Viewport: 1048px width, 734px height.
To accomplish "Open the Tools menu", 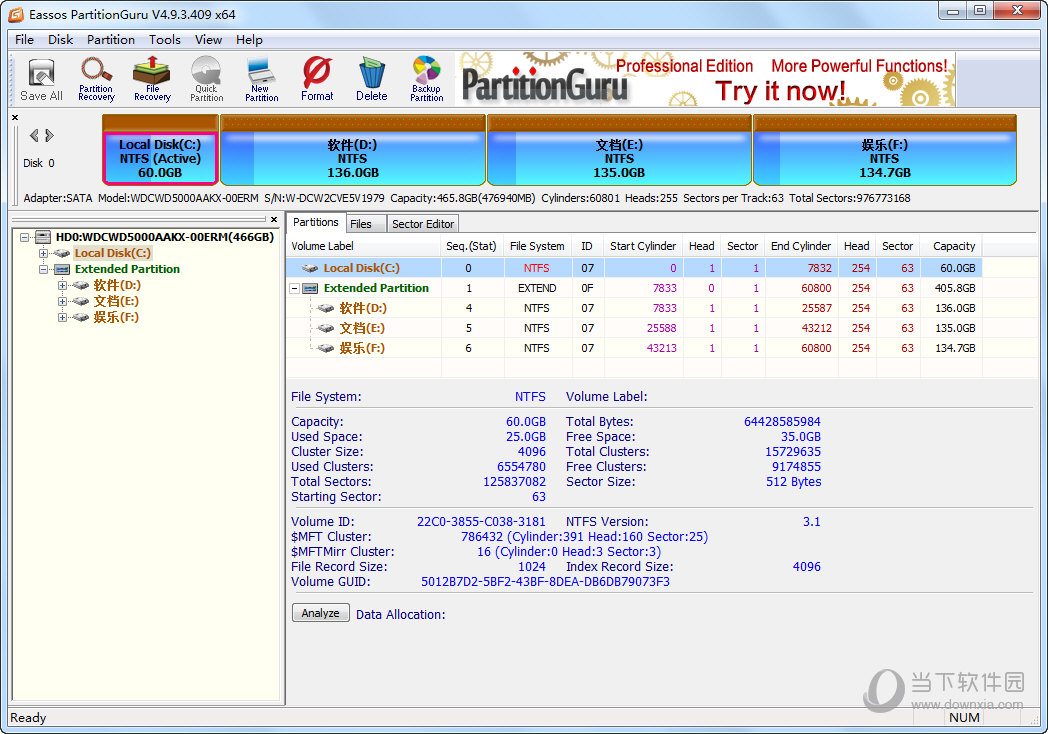I will [x=164, y=39].
